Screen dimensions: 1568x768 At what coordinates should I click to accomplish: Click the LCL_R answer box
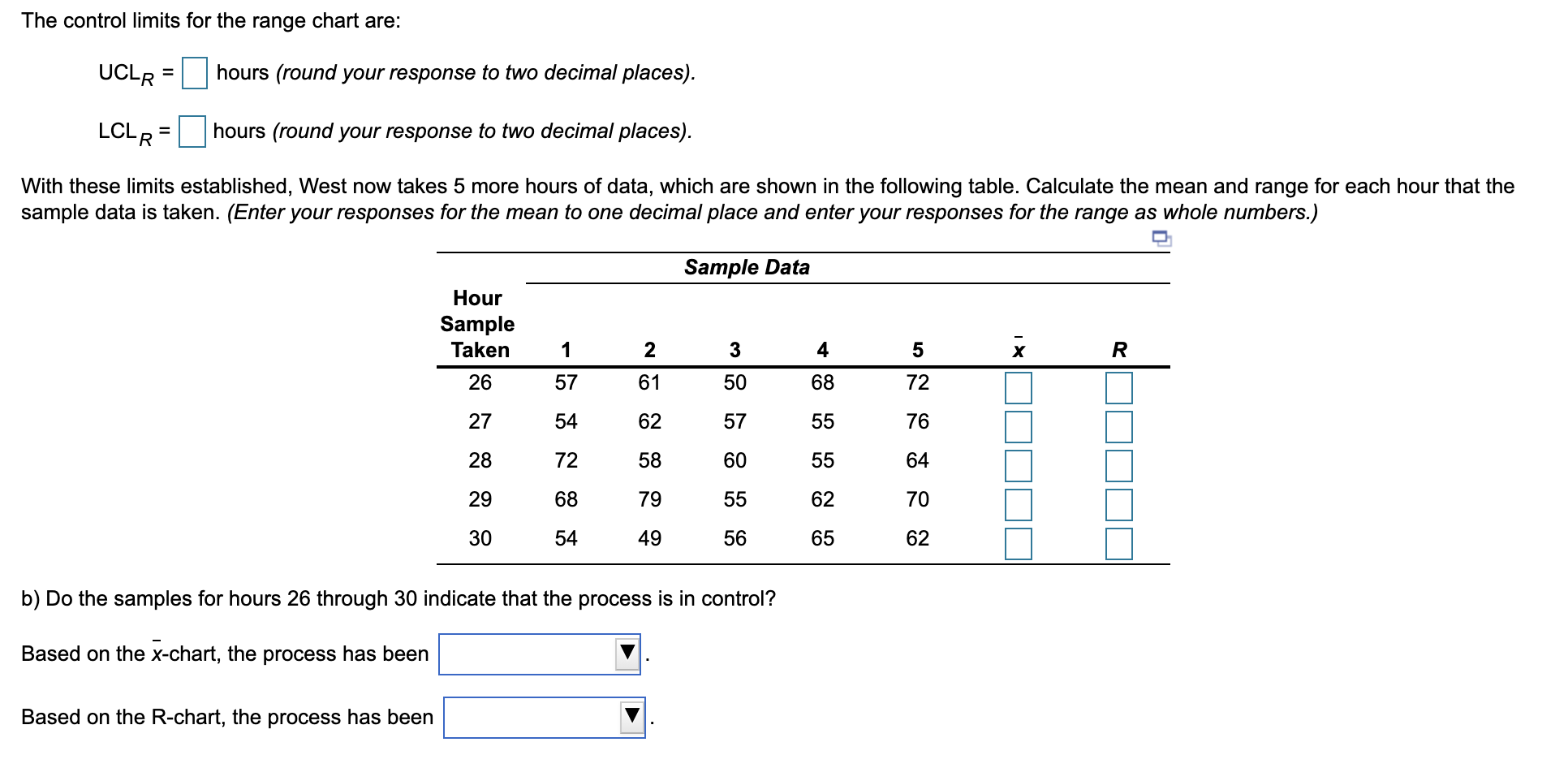tap(192, 132)
